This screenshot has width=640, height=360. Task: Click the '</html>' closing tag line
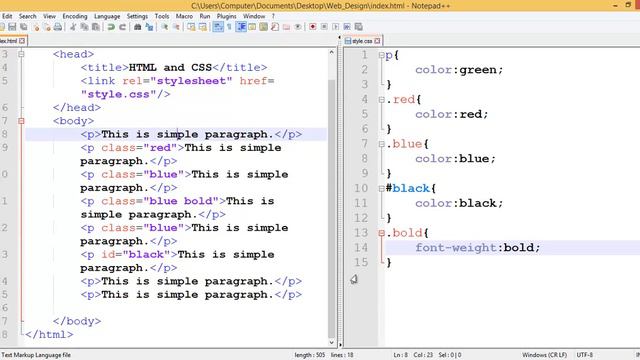(49, 334)
